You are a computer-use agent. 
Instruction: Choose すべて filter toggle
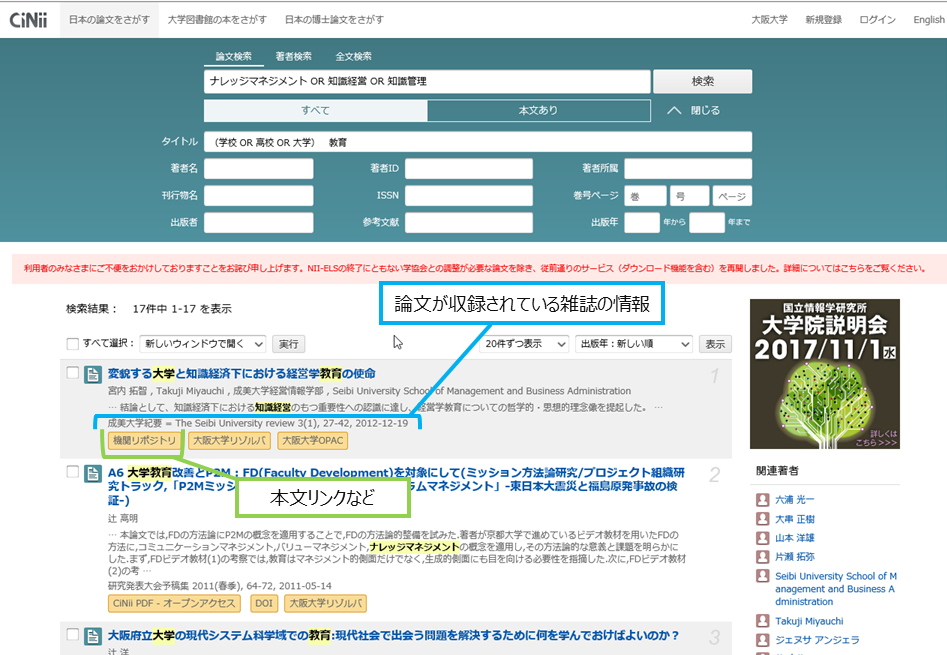(315, 110)
